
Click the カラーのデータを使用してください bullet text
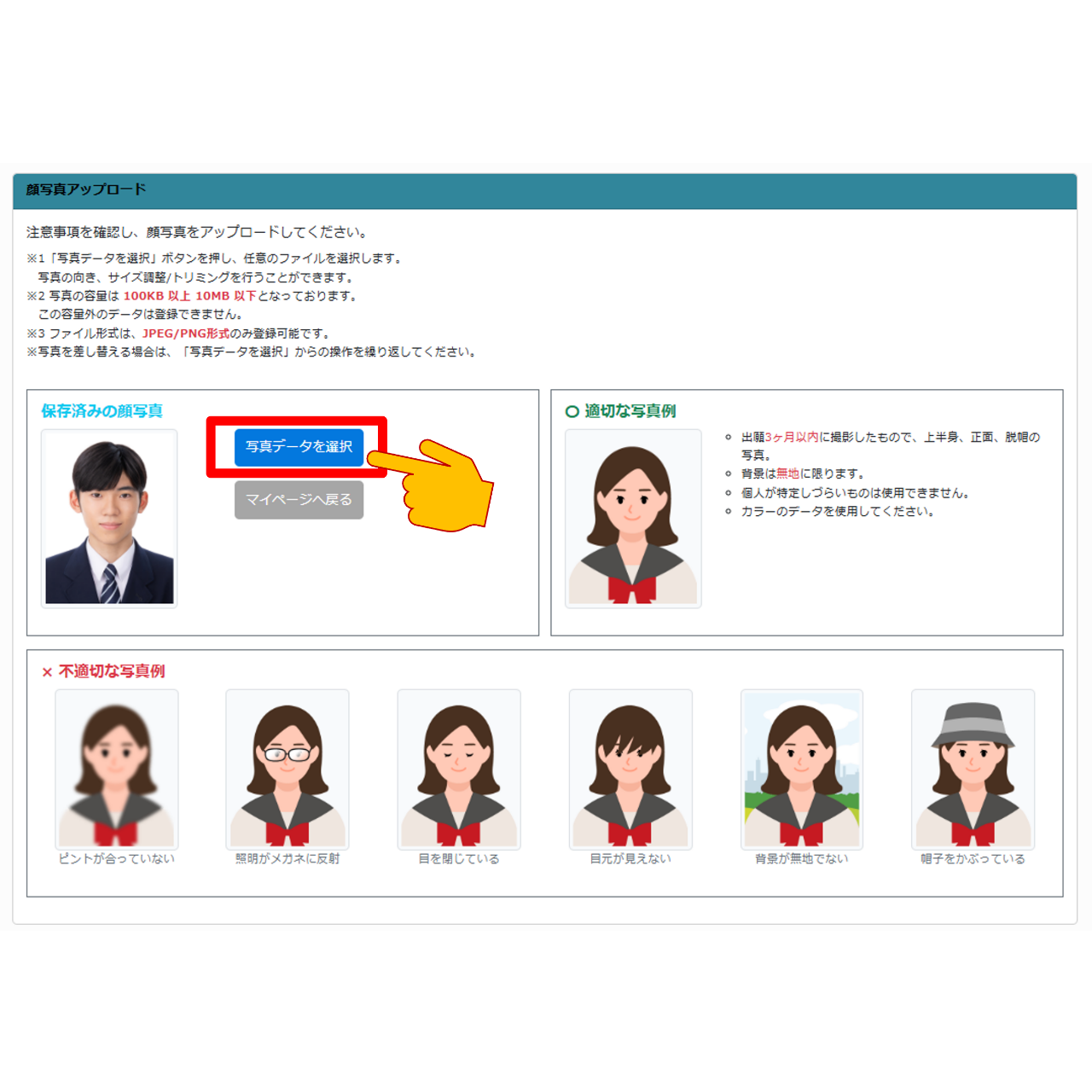[838, 512]
